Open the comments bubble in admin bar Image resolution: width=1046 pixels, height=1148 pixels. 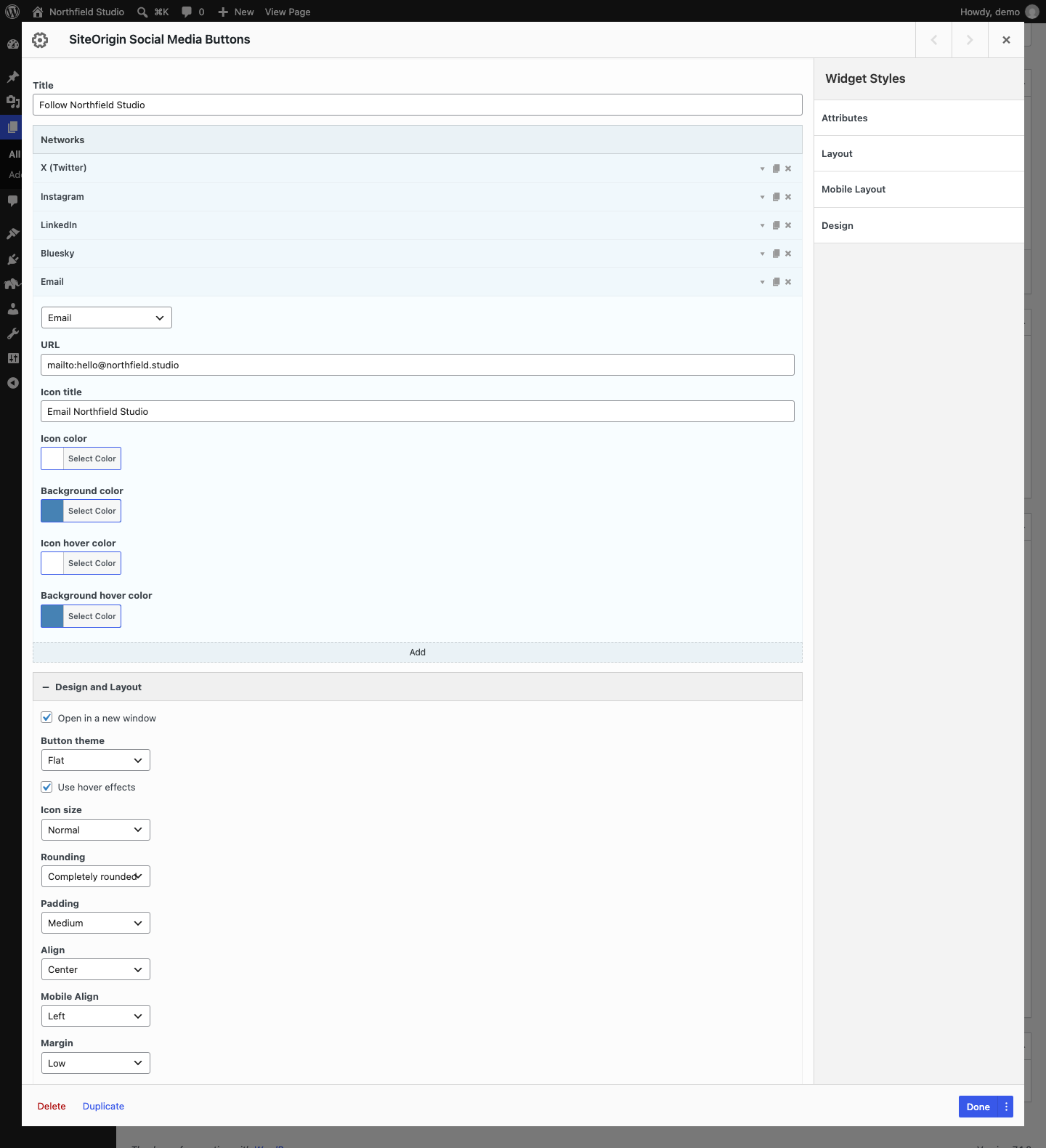(192, 12)
